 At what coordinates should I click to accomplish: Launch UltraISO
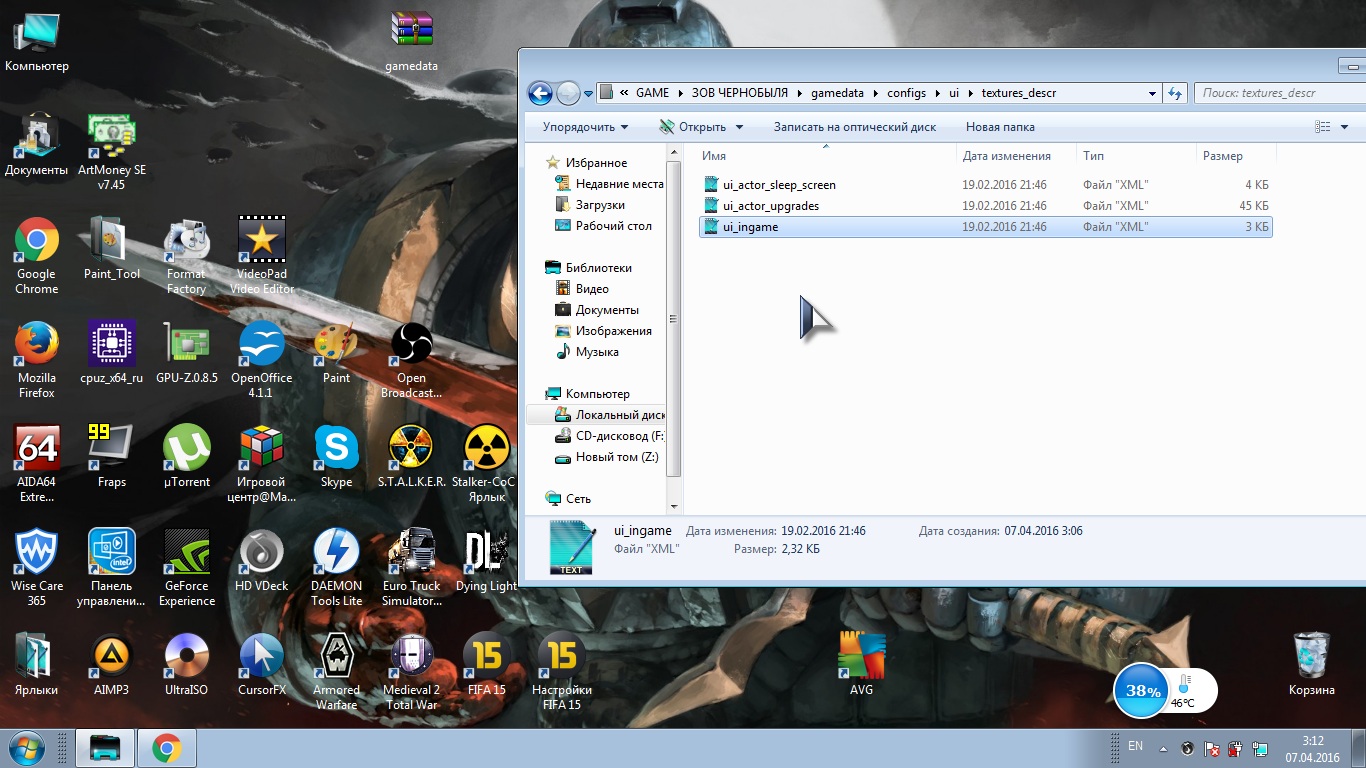(x=187, y=664)
